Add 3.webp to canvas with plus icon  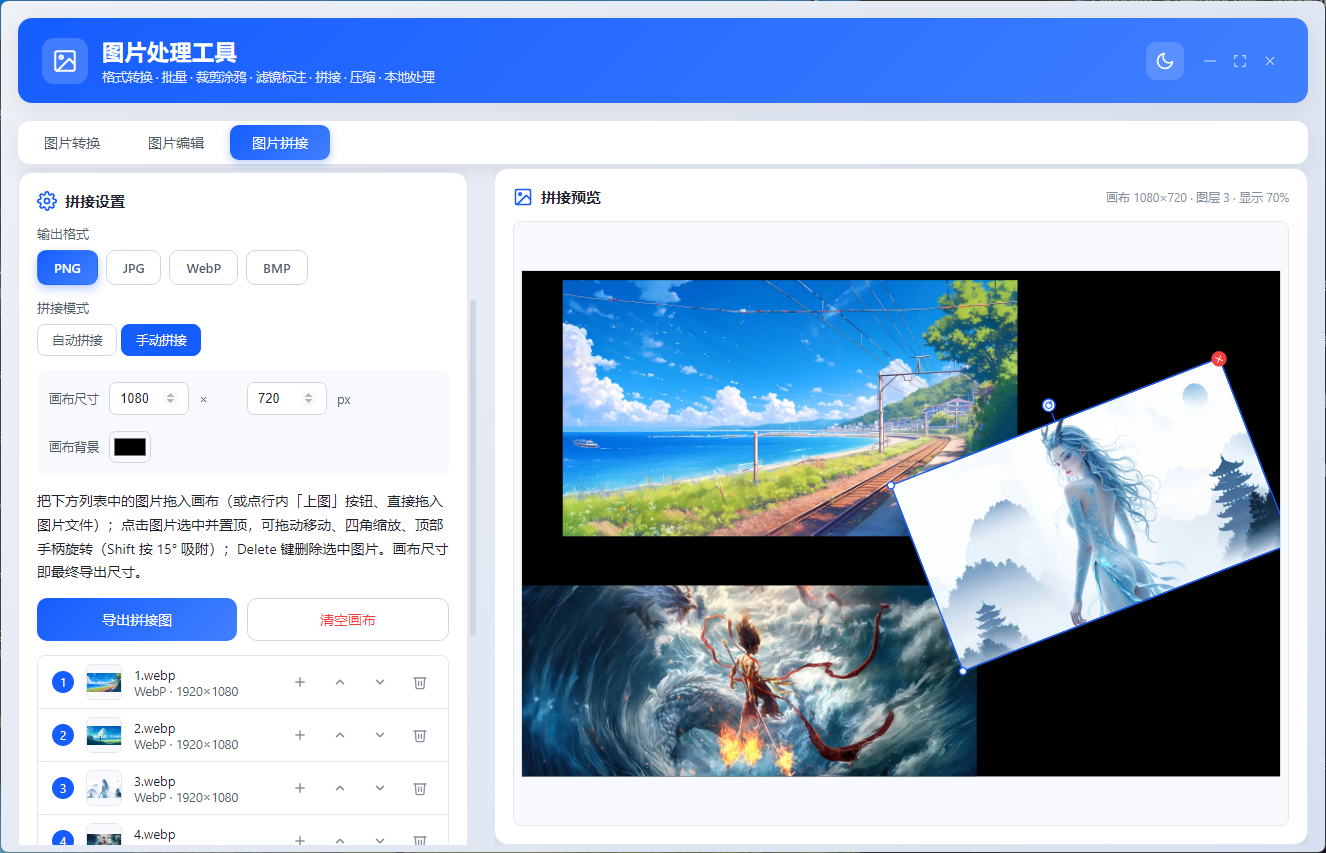coord(300,788)
